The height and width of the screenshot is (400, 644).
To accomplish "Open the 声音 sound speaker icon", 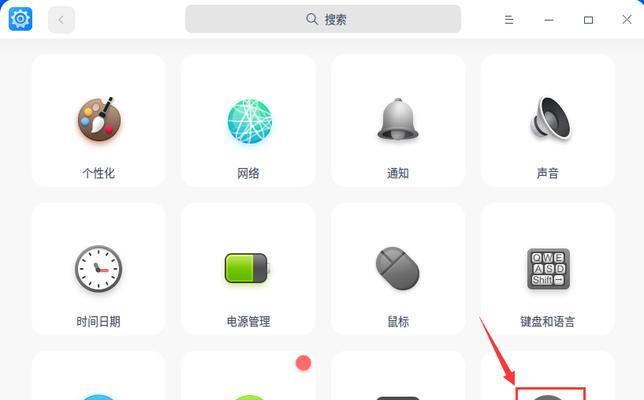I will tap(550, 118).
